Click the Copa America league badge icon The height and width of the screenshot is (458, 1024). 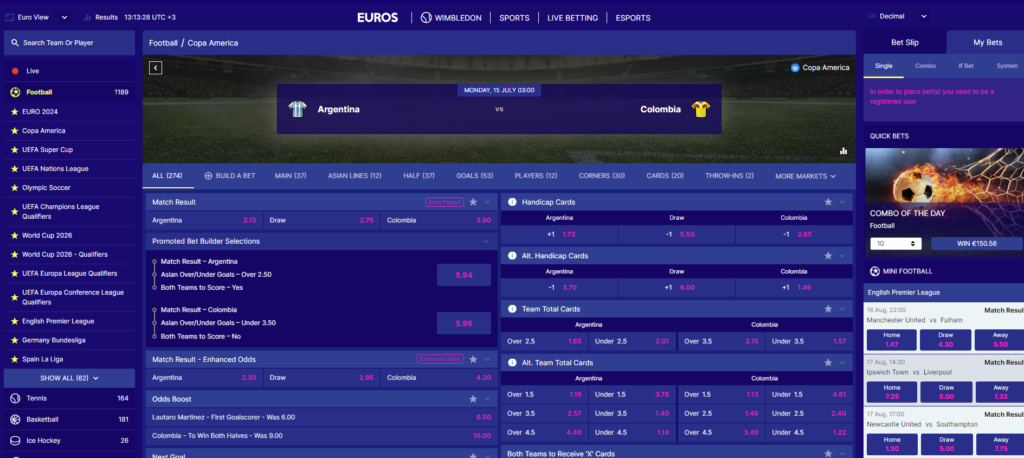coord(795,67)
